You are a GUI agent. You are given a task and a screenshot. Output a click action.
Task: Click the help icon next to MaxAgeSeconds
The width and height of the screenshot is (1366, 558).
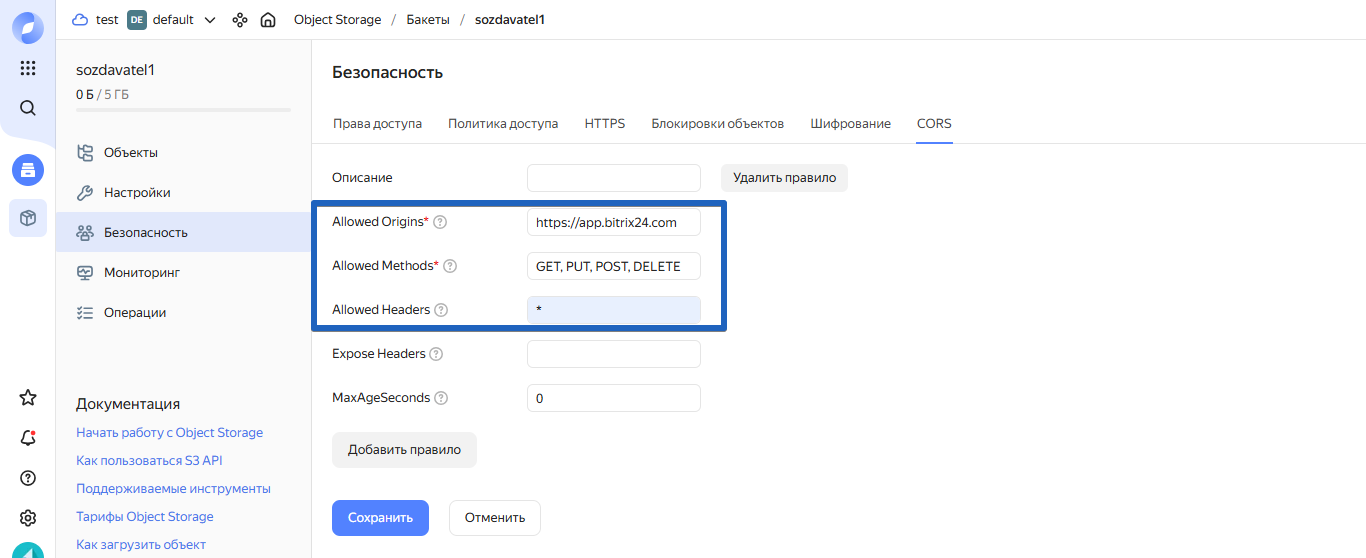point(441,398)
